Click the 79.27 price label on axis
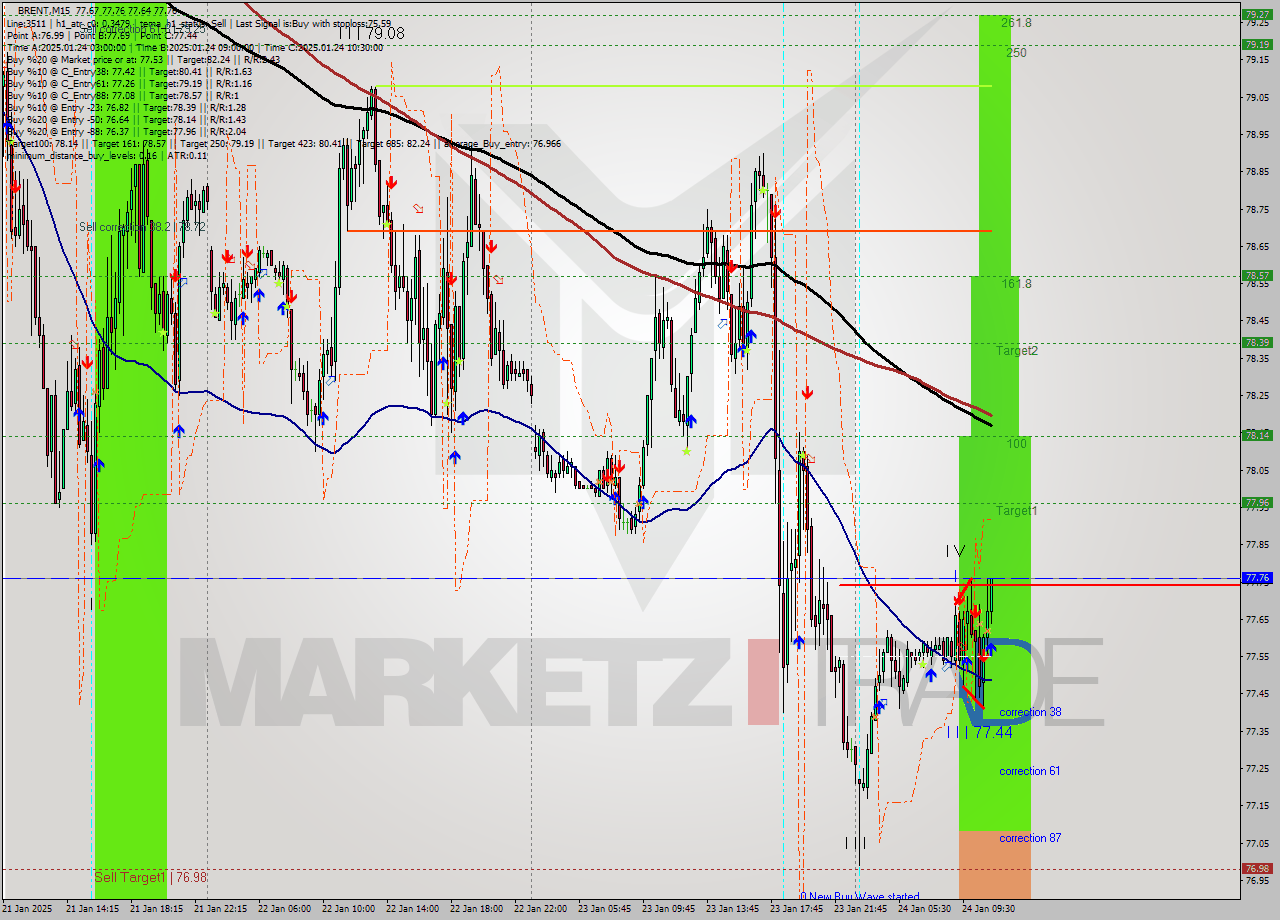The image size is (1280, 920). 1257,15
